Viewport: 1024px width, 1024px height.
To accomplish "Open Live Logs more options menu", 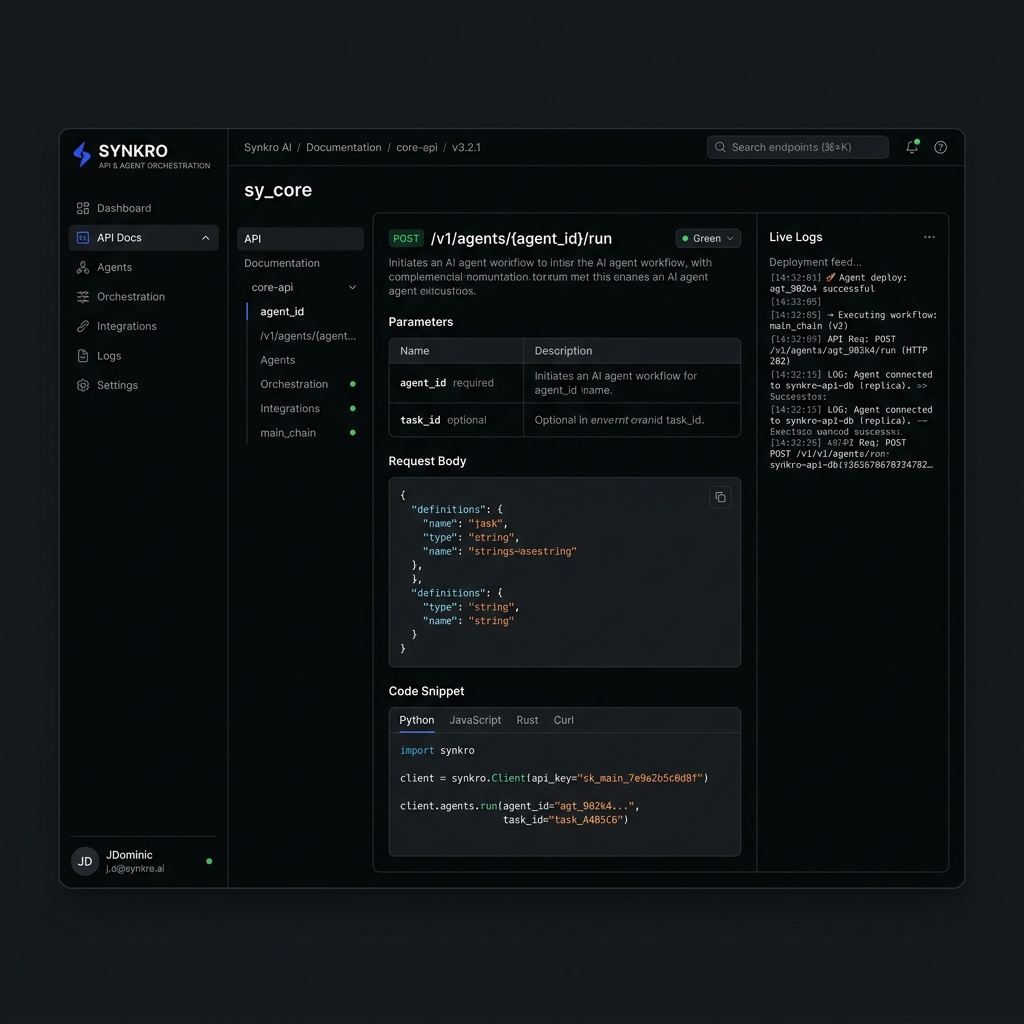I will coord(929,237).
